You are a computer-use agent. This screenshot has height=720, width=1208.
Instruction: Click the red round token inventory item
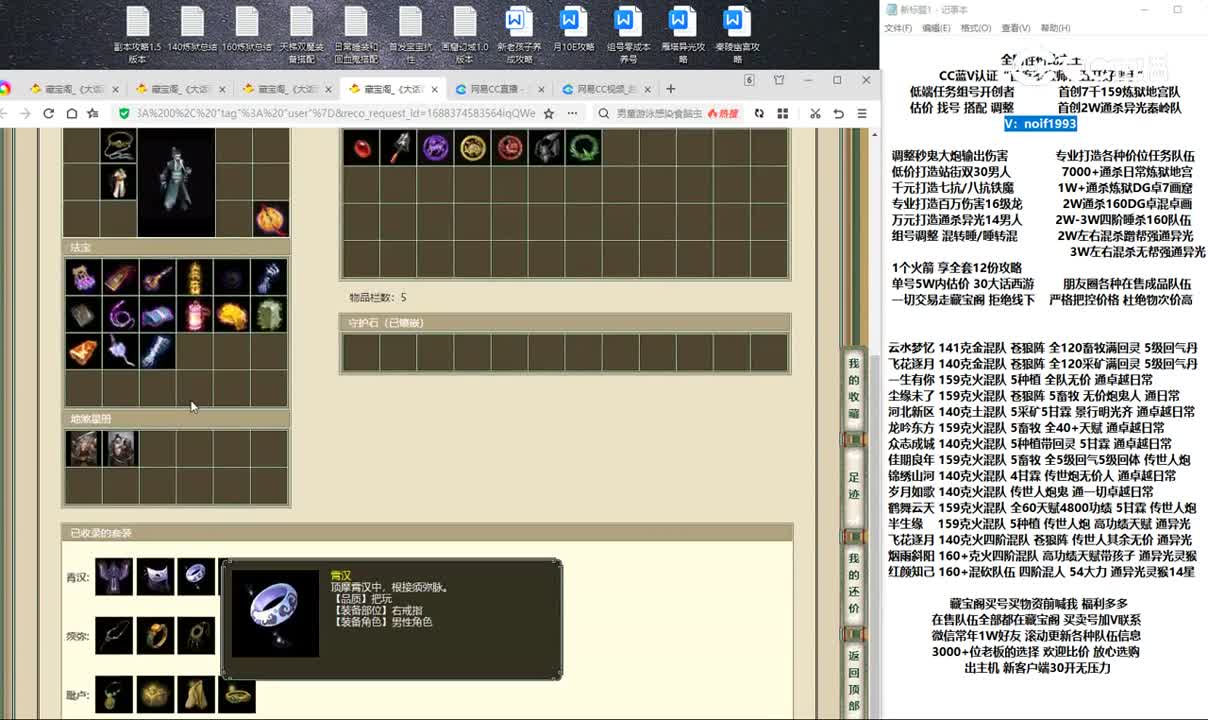[x=509, y=148]
